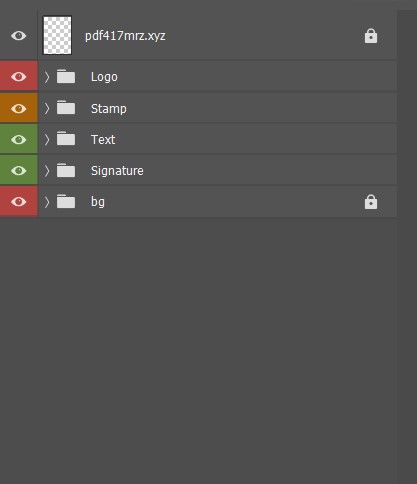
Task: Click the Signature folder icon
Action: pos(66,170)
